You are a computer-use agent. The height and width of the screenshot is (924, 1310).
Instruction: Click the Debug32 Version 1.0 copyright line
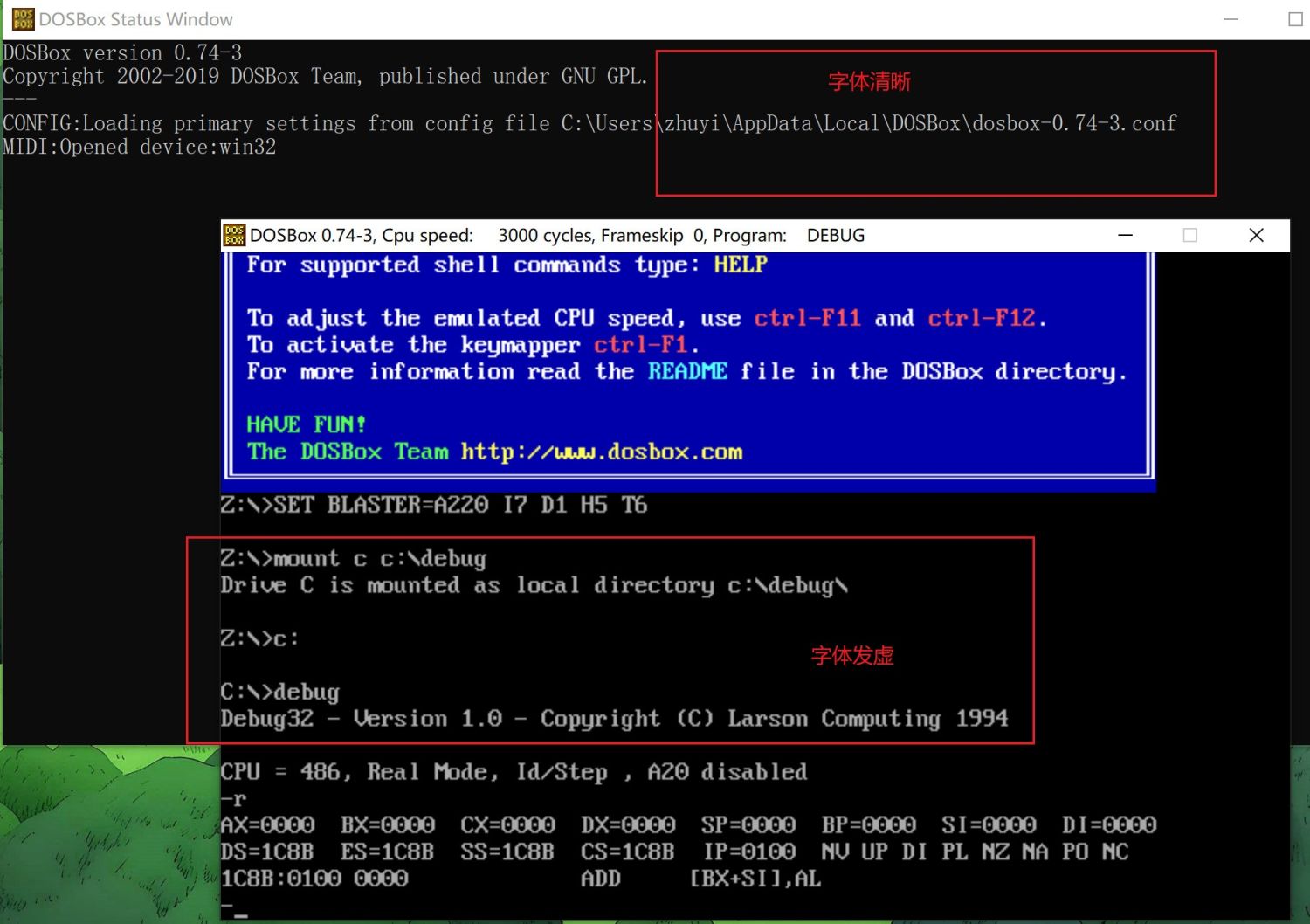614,719
